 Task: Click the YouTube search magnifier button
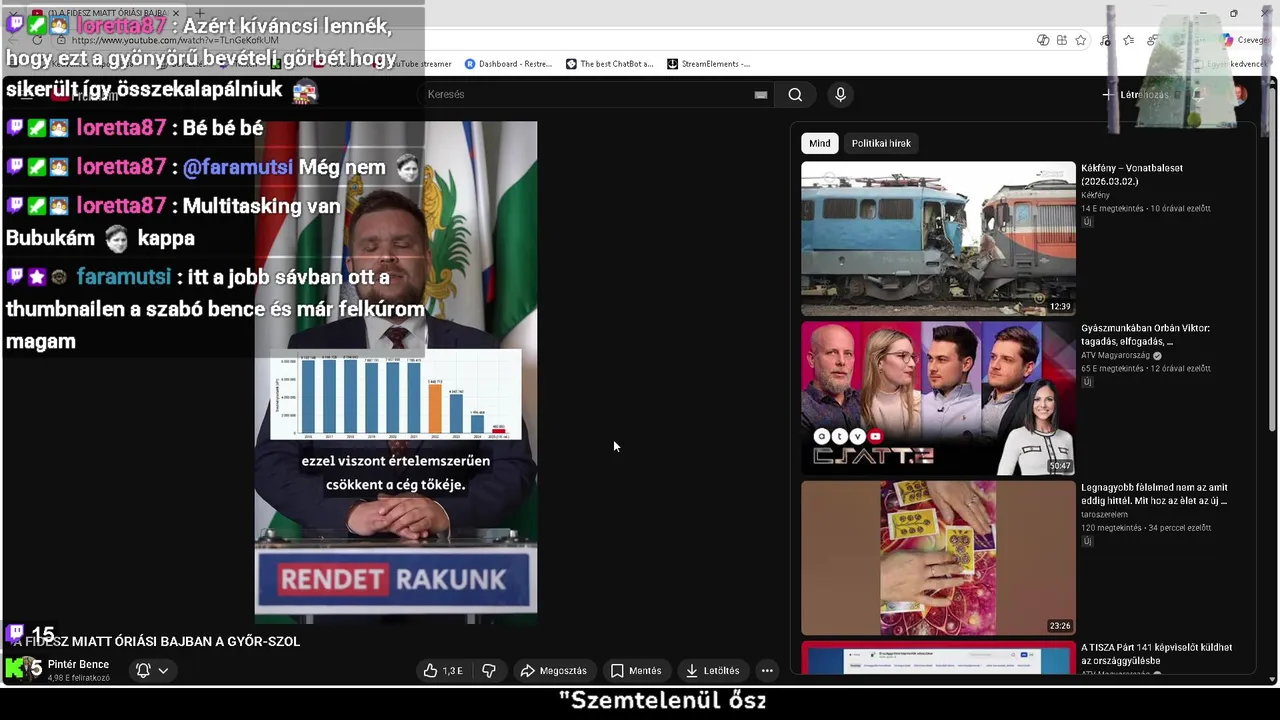tap(795, 94)
